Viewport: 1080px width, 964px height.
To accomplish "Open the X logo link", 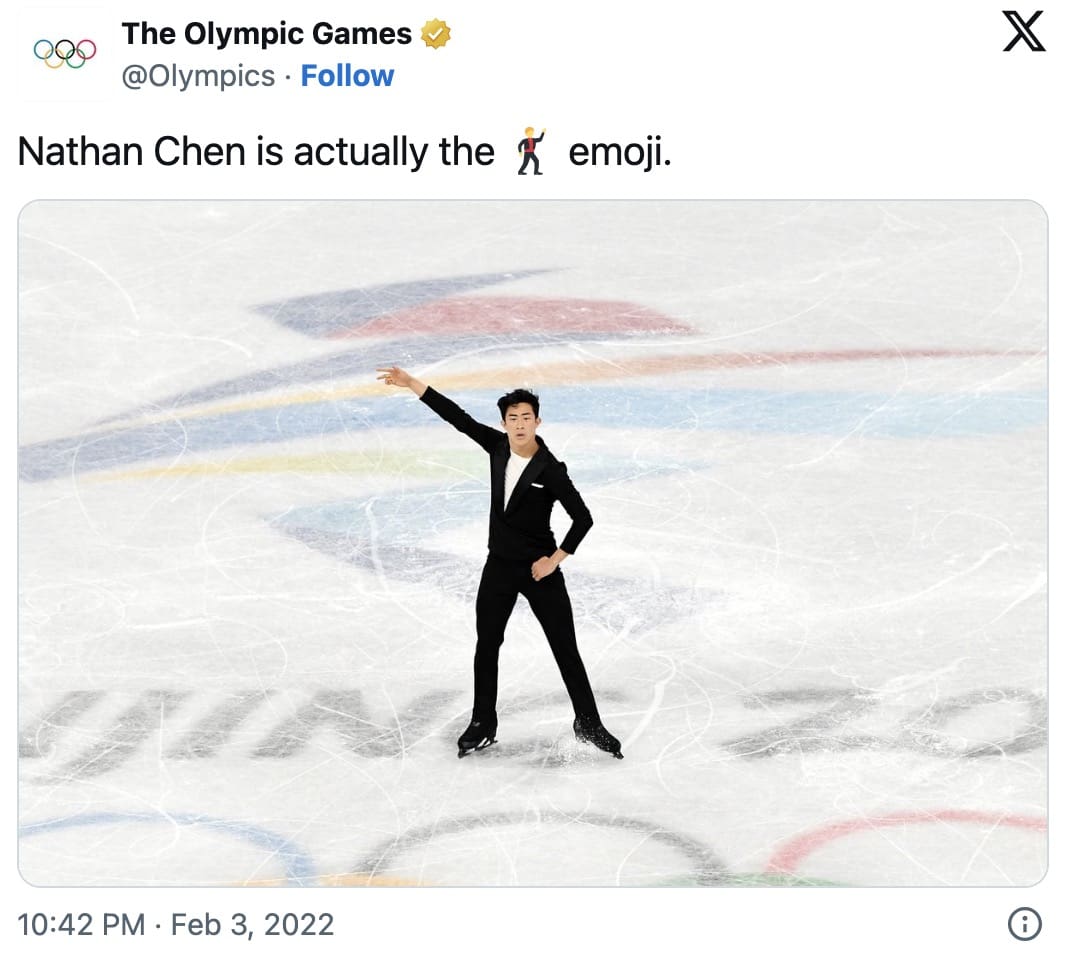I will click(x=1023, y=33).
